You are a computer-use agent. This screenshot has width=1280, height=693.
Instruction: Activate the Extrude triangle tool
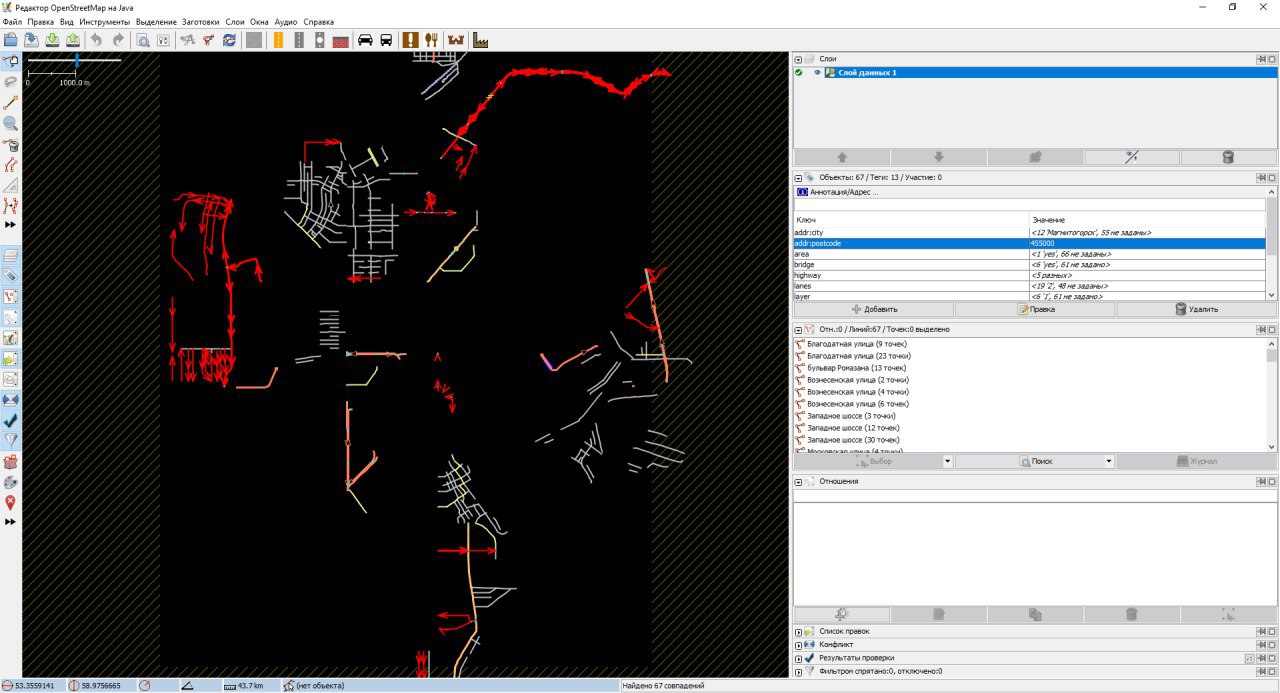click(x=11, y=186)
